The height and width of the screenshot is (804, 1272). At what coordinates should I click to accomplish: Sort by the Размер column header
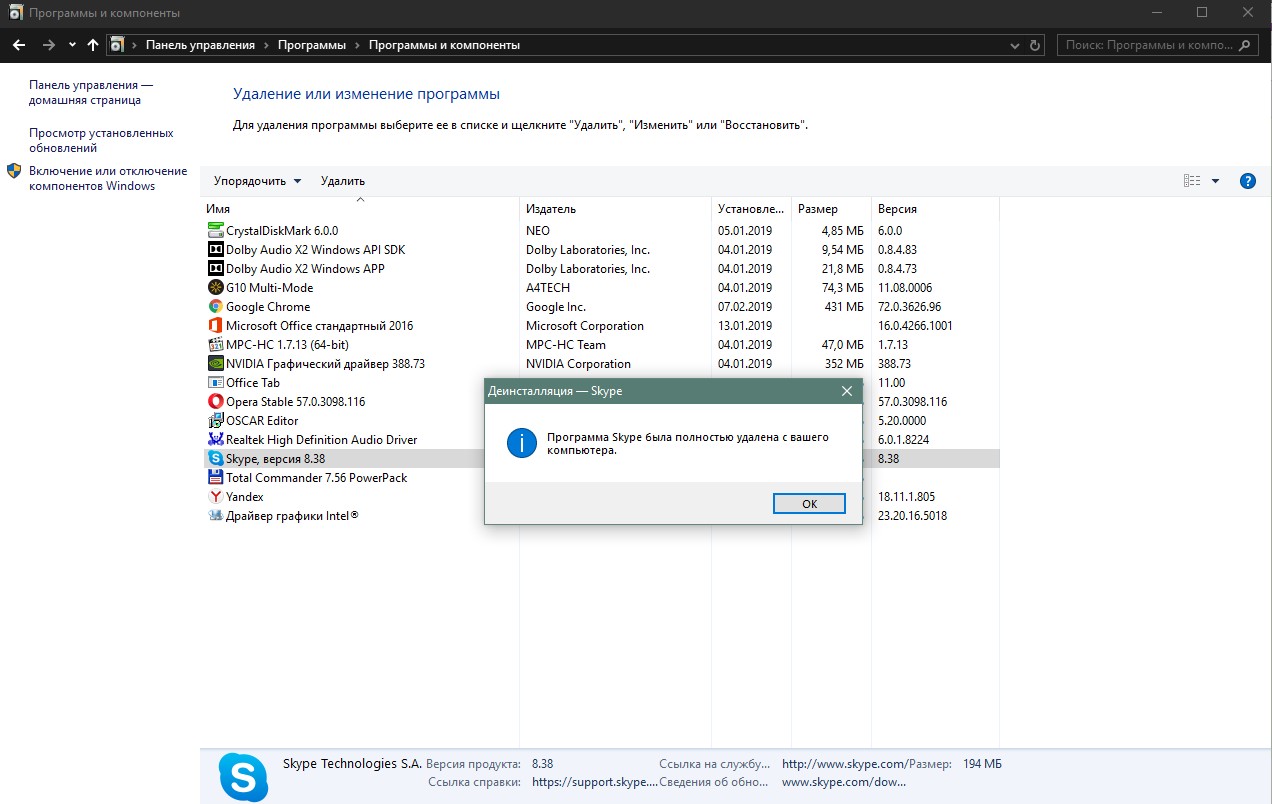click(831, 209)
